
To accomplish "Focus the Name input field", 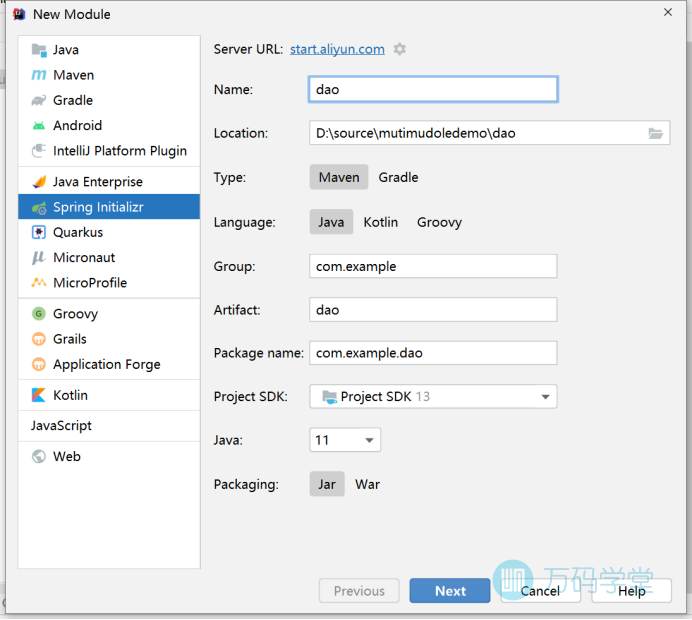I will [433, 90].
